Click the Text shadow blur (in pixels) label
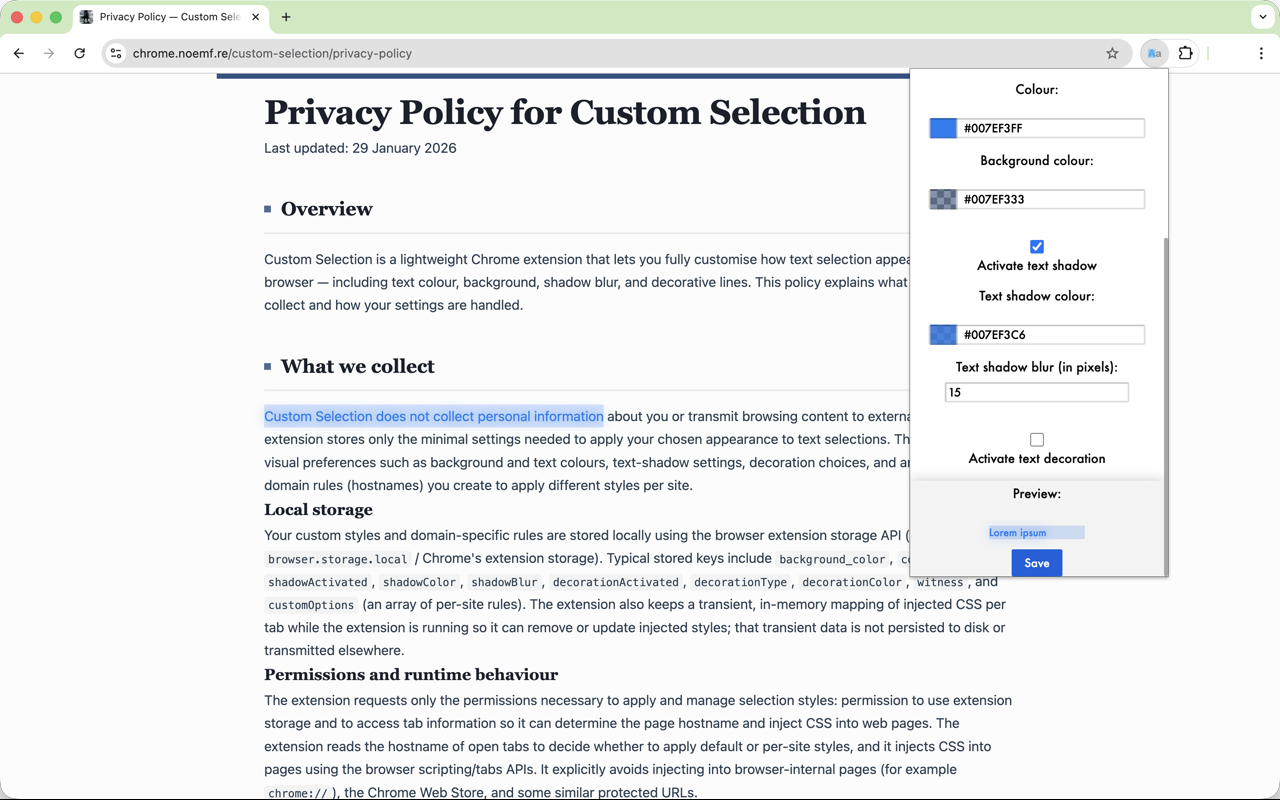The image size is (1280, 800). [x=1037, y=367]
